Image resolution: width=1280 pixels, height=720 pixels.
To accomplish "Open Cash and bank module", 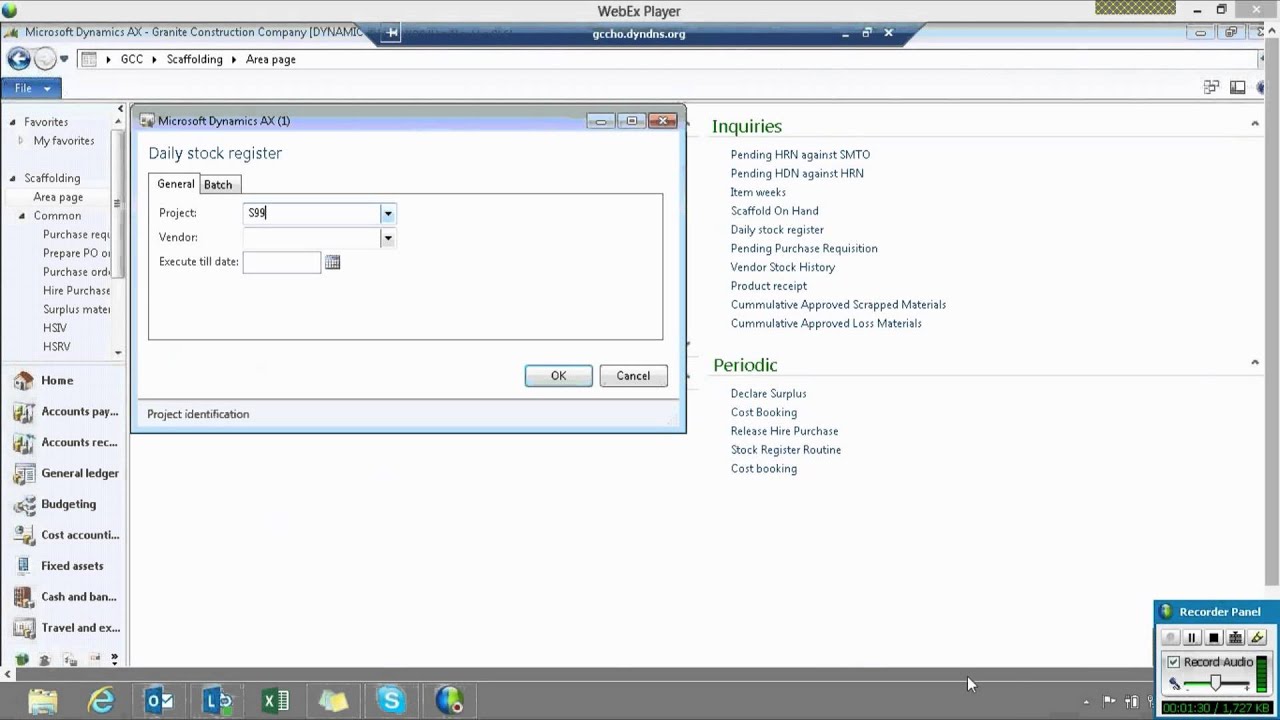I will (x=63, y=597).
